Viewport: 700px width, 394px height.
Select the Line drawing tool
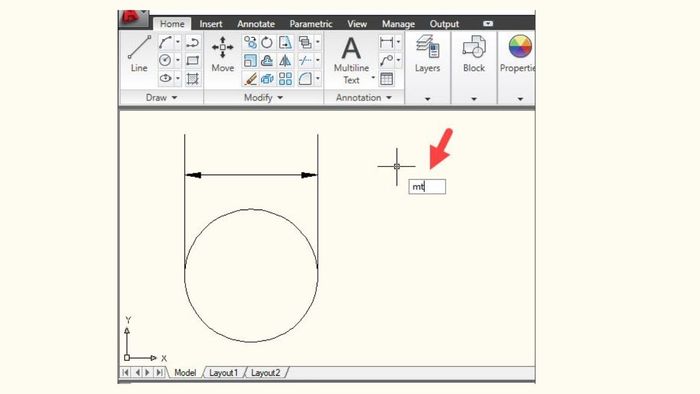[139, 54]
